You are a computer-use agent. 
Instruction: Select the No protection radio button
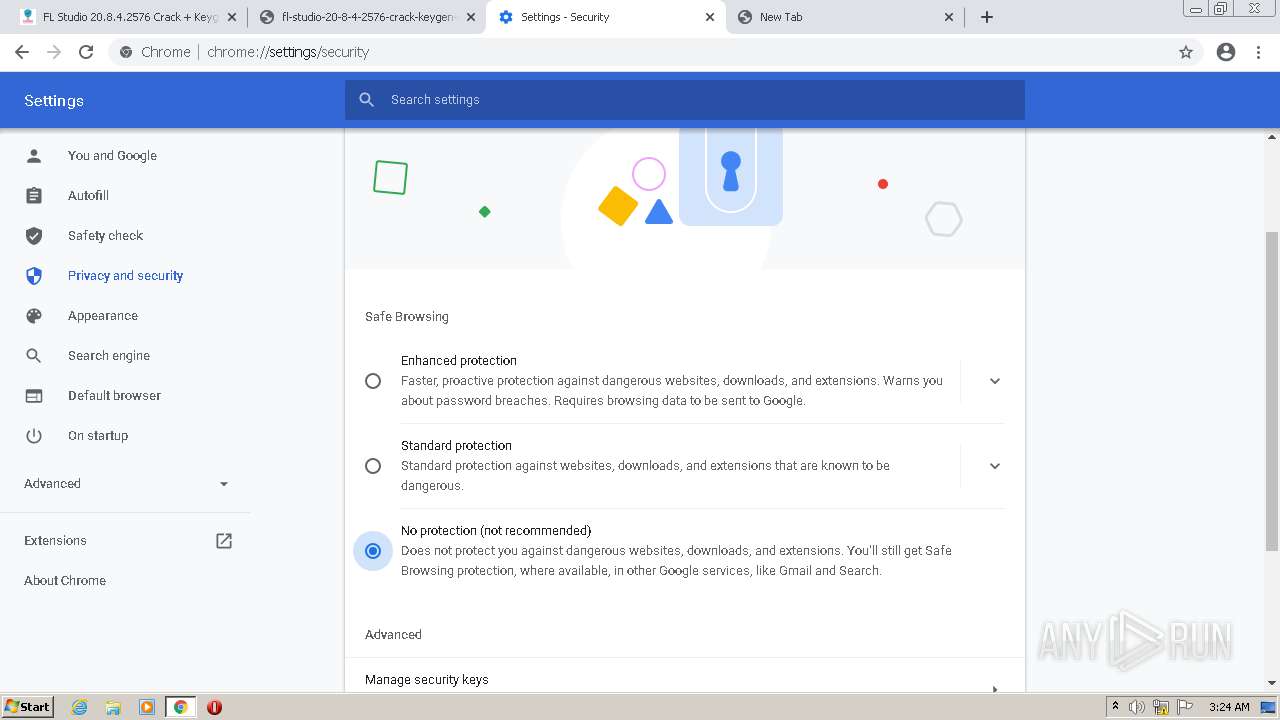coord(373,551)
